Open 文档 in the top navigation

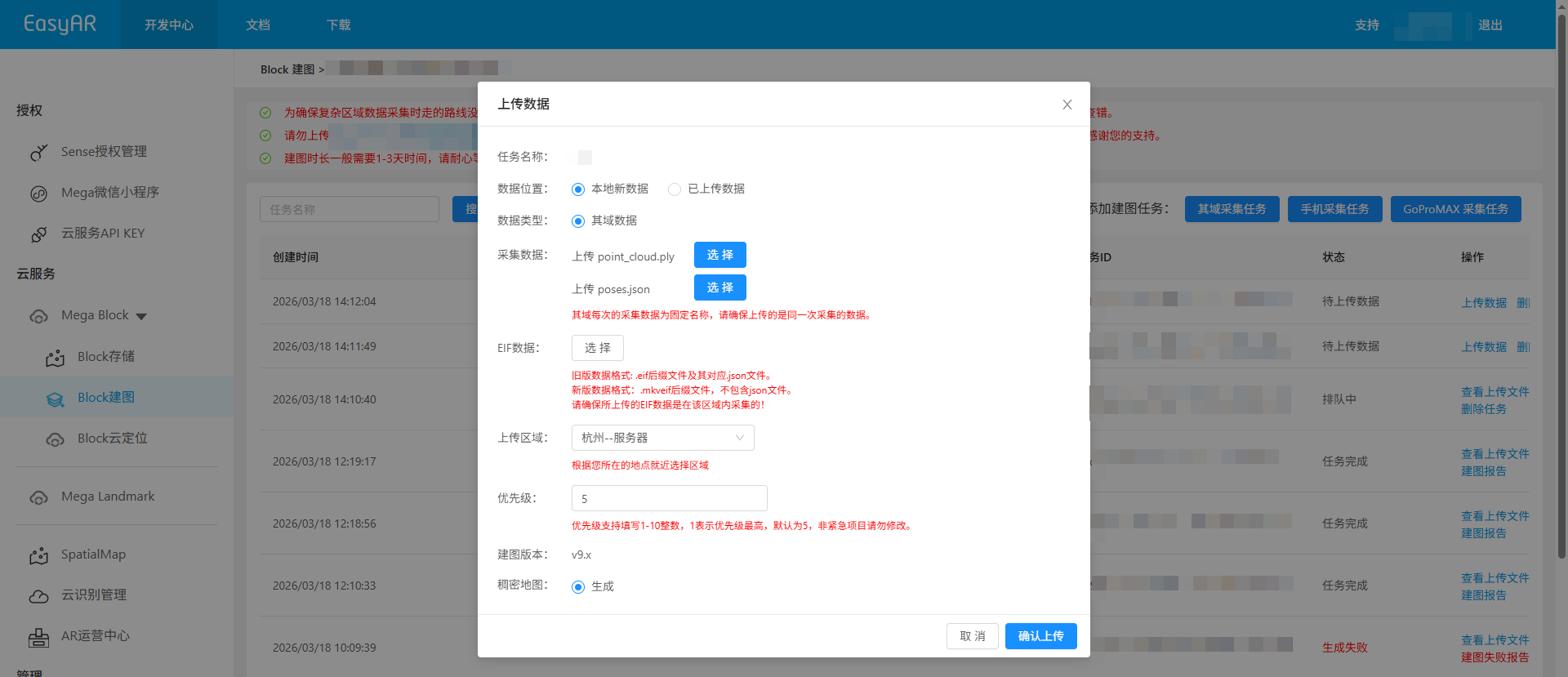point(258,25)
